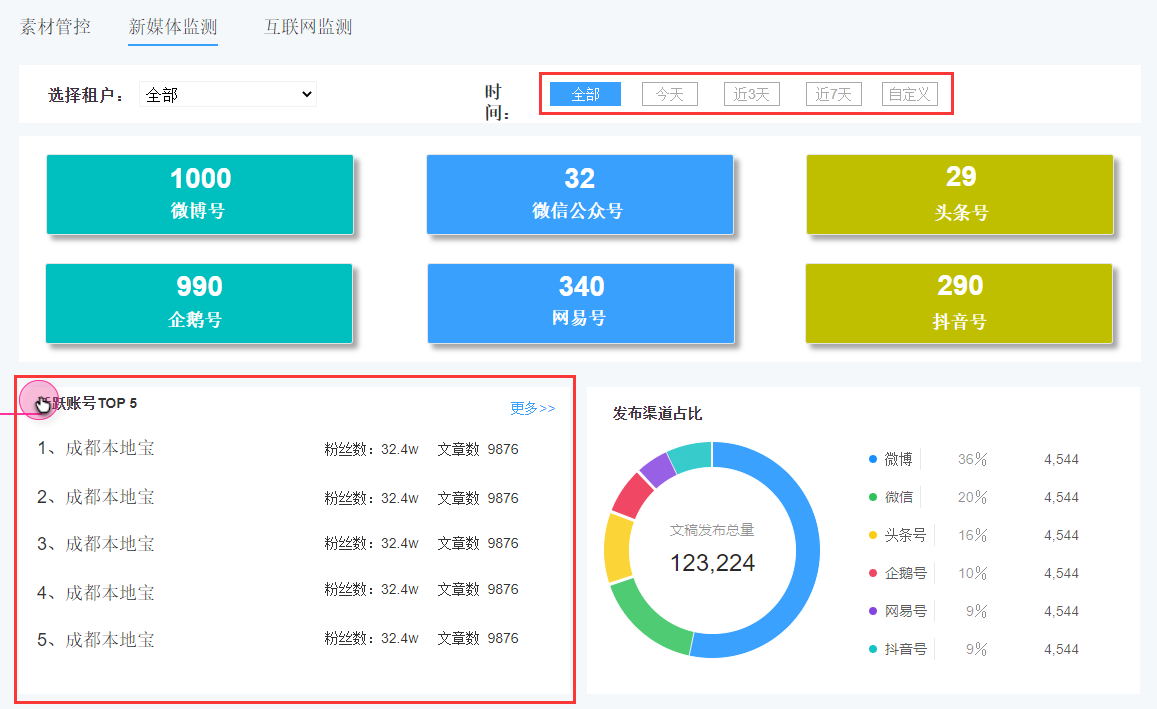1157x709 pixels.
Task: Click the 微博号 1000 stat card
Action: point(200,194)
